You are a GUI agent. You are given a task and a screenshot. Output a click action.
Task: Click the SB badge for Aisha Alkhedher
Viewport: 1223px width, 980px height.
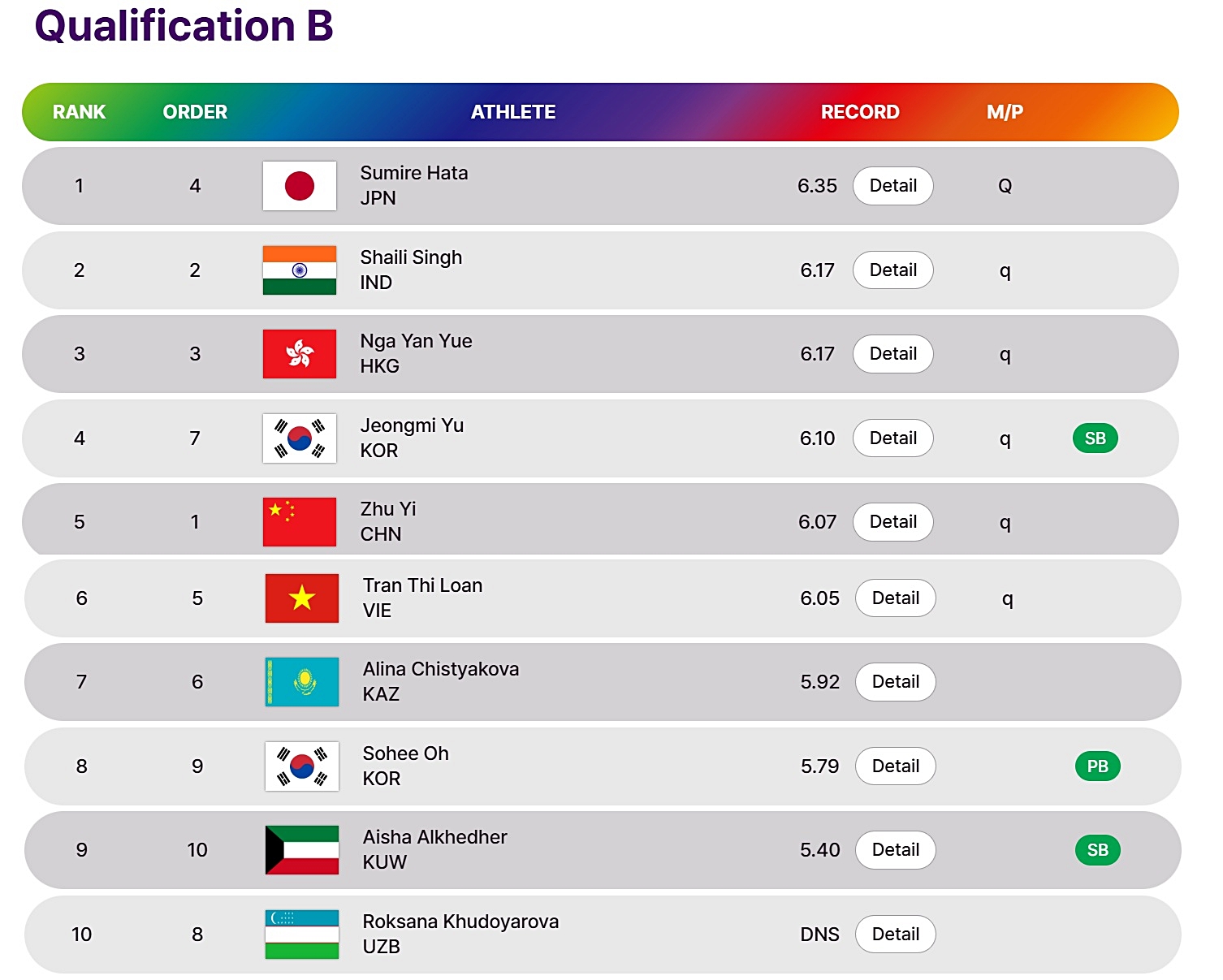click(1098, 850)
